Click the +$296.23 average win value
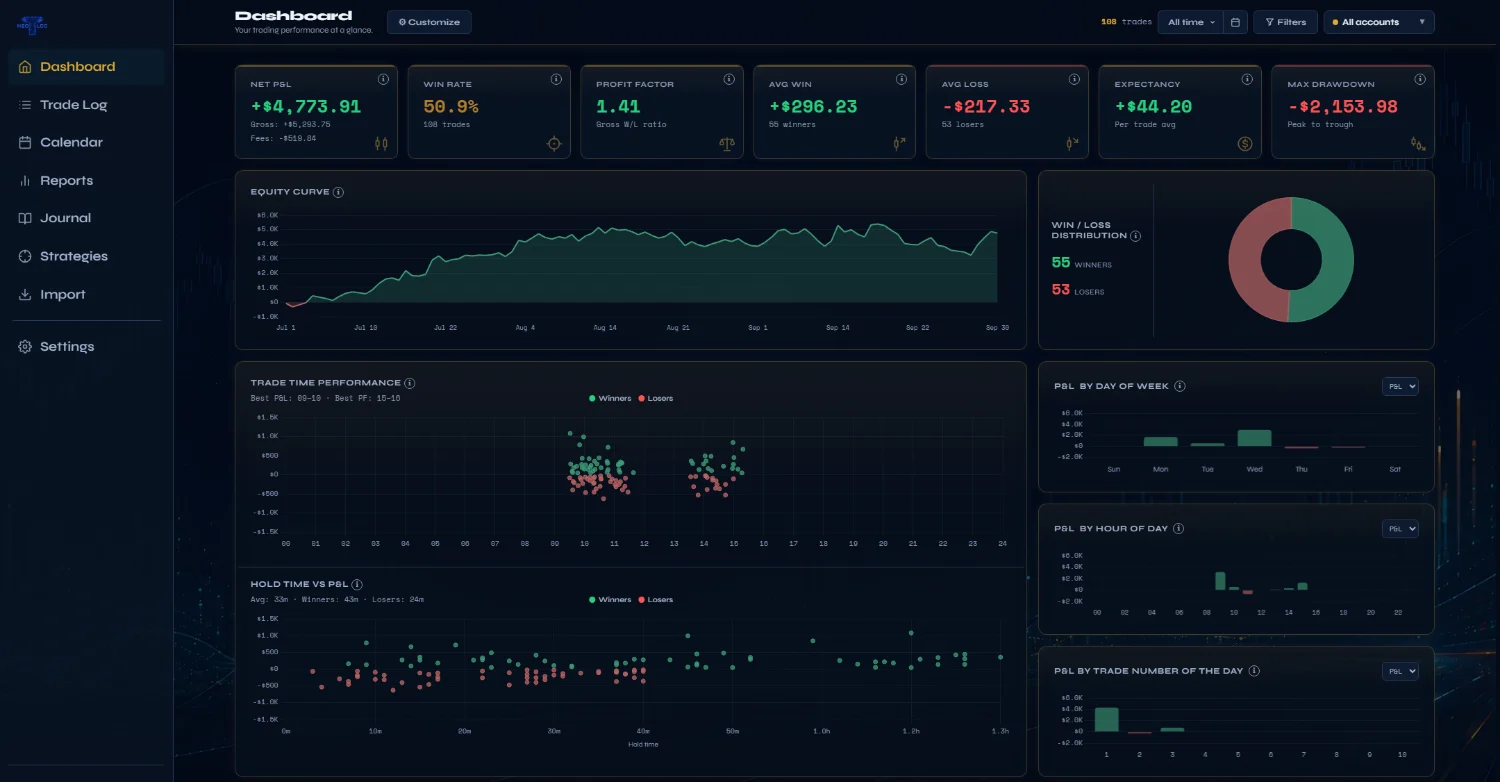1500x782 pixels. [x=813, y=107]
